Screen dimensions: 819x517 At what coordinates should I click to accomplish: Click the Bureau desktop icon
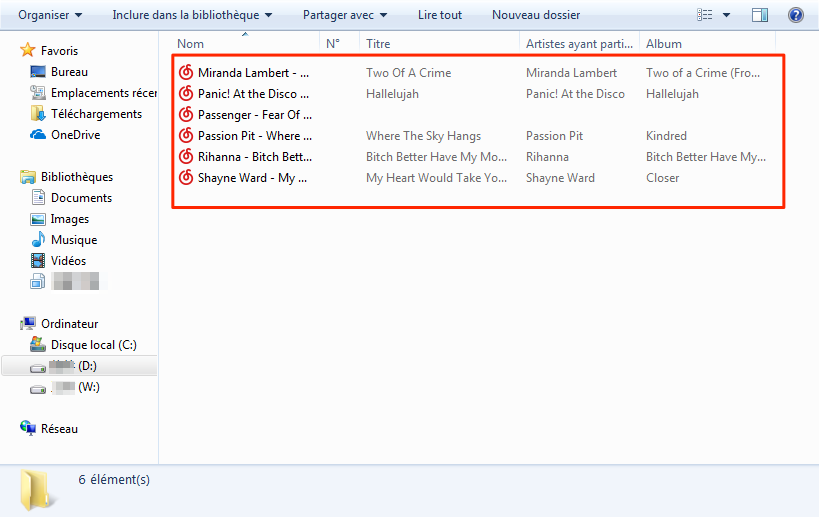38,72
